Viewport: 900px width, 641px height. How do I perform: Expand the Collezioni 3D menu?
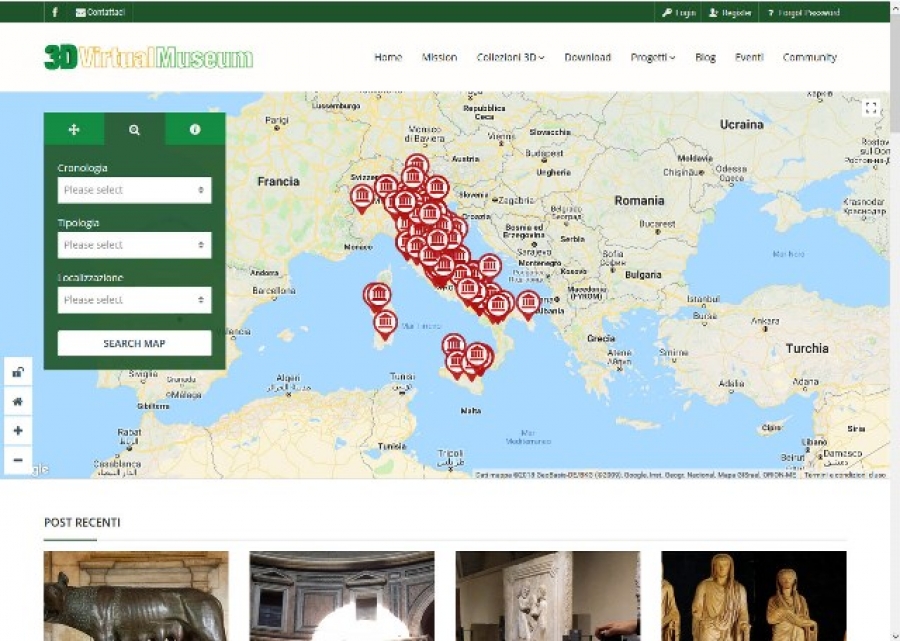pyautogui.click(x=510, y=58)
